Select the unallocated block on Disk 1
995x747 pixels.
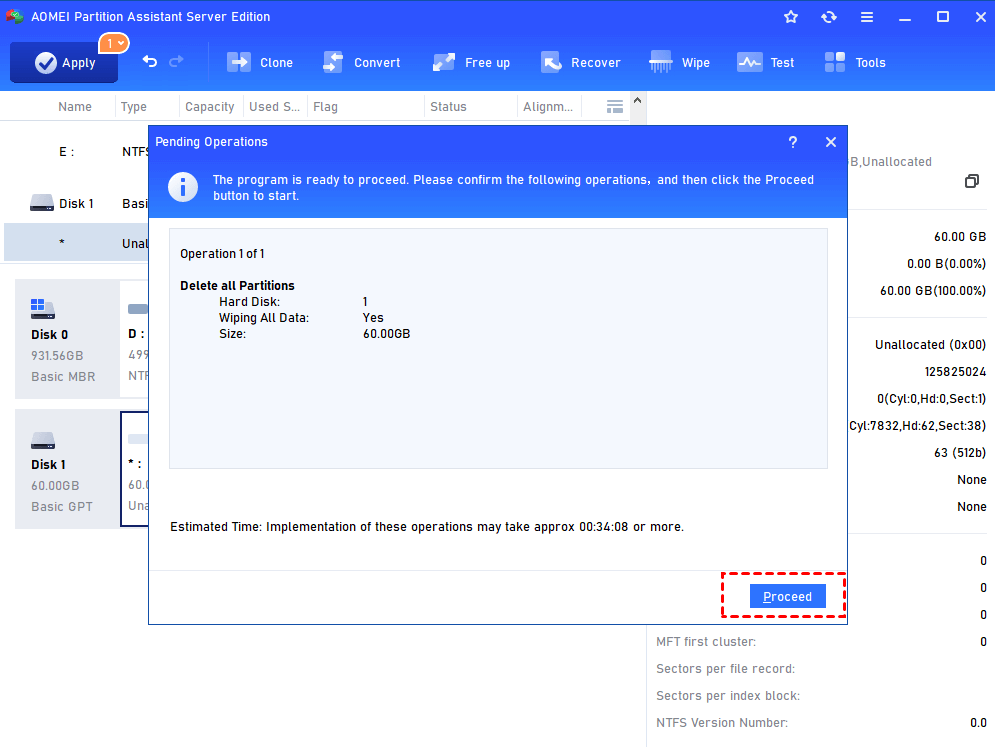135,469
